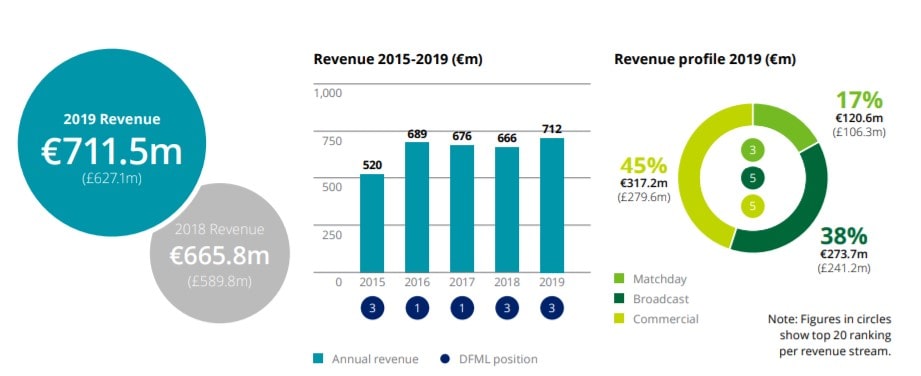Click the Commercial ranking circle in donut
The image size is (921, 376).
pyautogui.click(x=752, y=205)
